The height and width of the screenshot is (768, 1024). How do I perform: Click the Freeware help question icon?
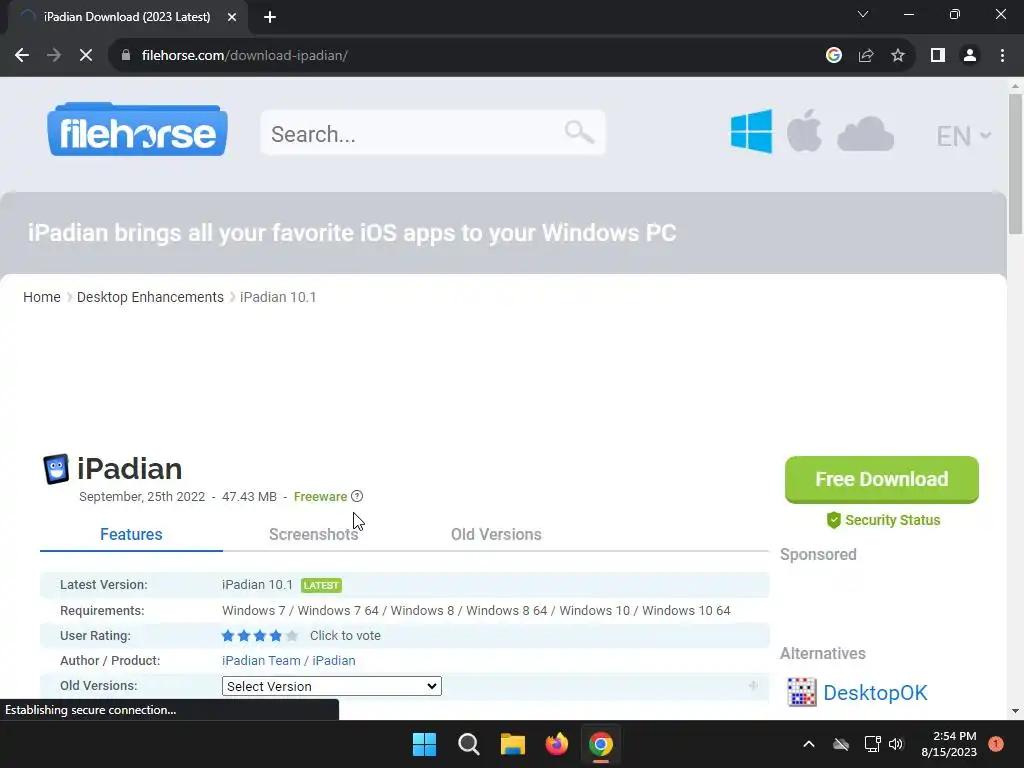click(x=357, y=496)
